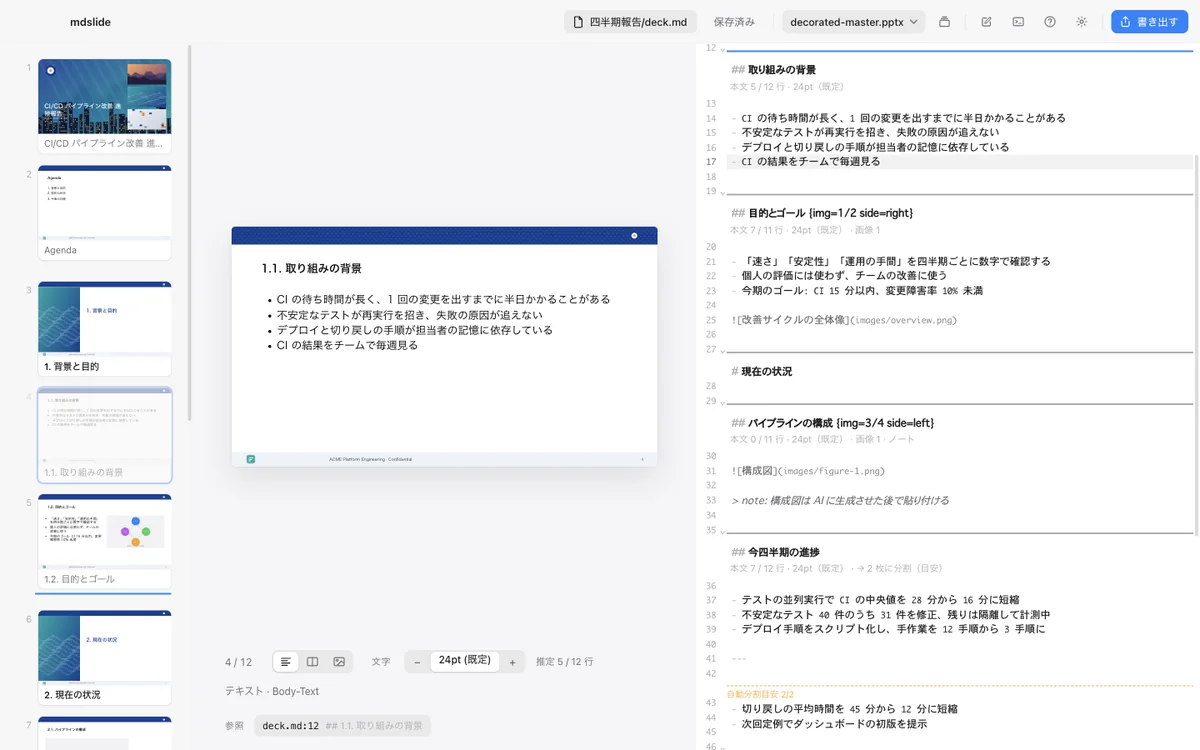1200x750 pixels.
Task: Click the editor line デプロイ手順をスクリプト化し
Action: coord(960,629)
